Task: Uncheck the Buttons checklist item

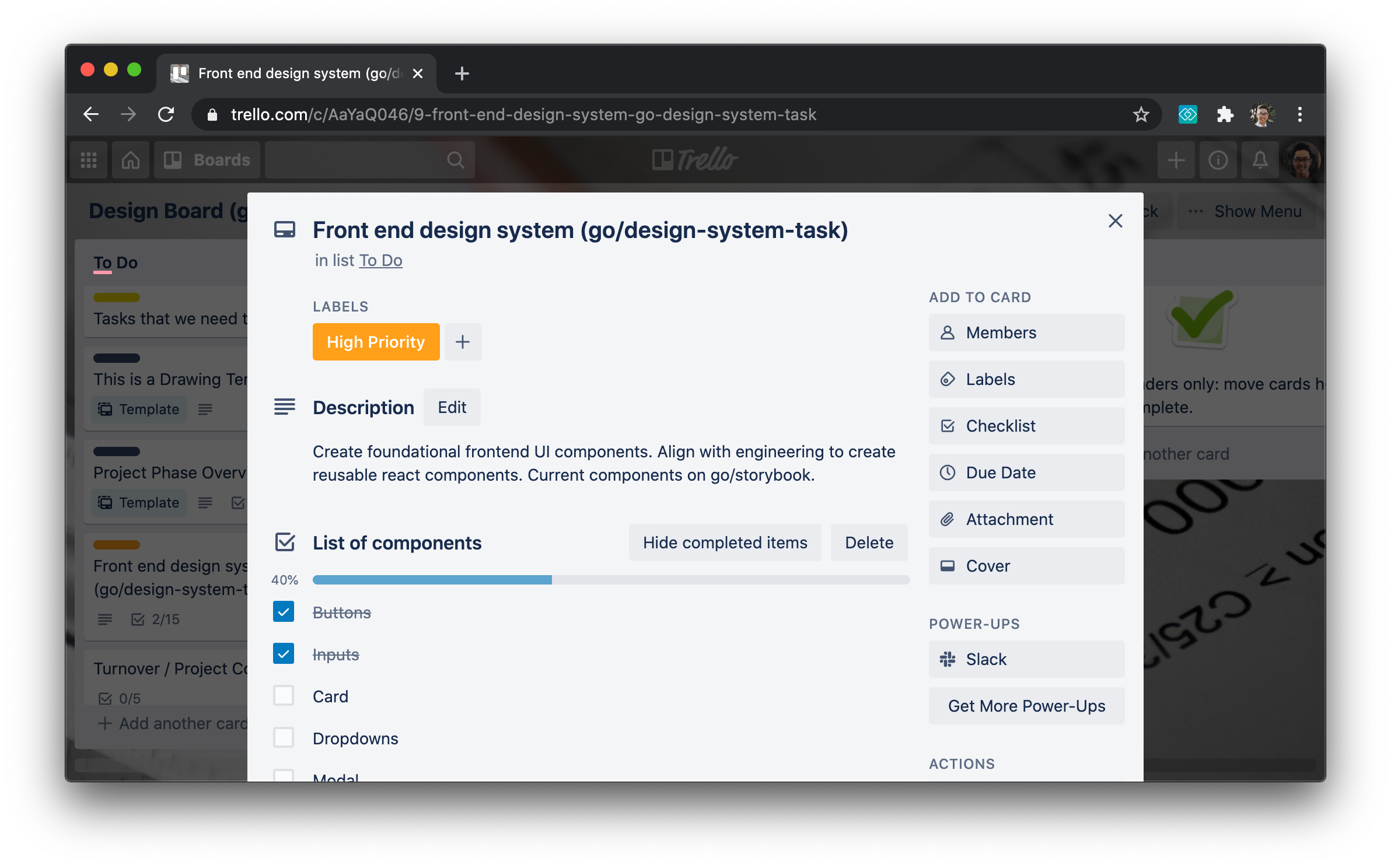Action: (284, 612)
